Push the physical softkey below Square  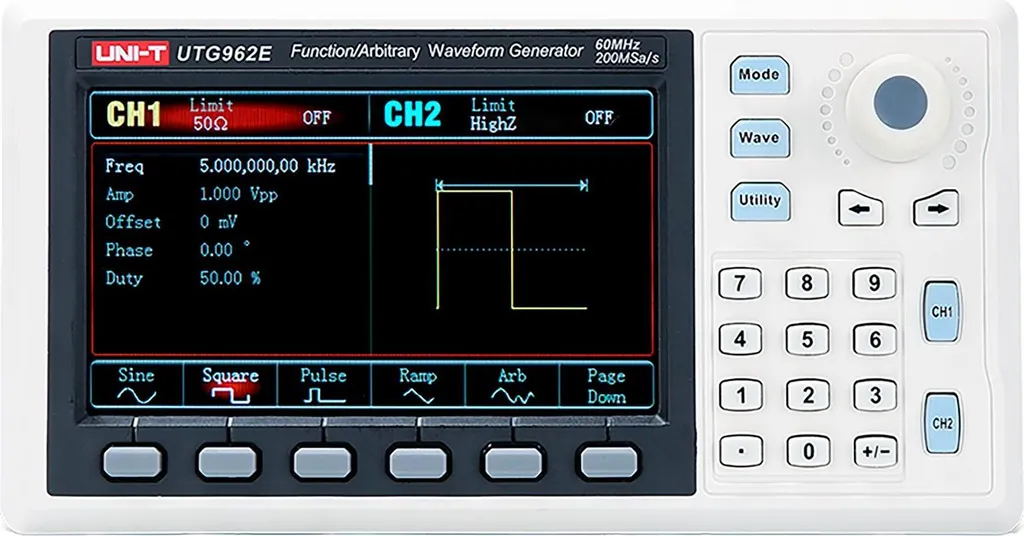pos(229,462)
